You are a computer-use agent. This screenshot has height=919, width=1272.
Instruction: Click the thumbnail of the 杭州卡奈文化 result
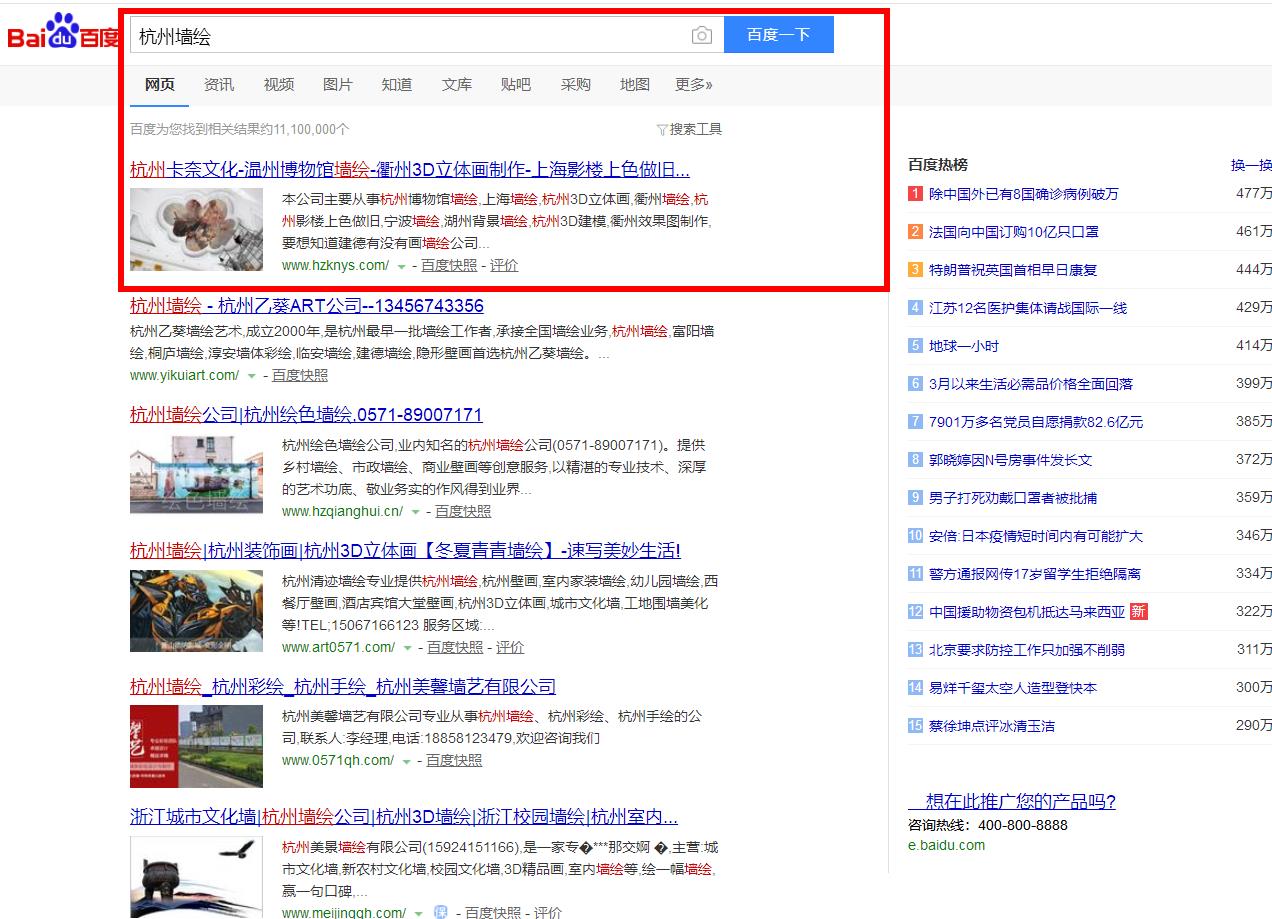click(196, 229)
